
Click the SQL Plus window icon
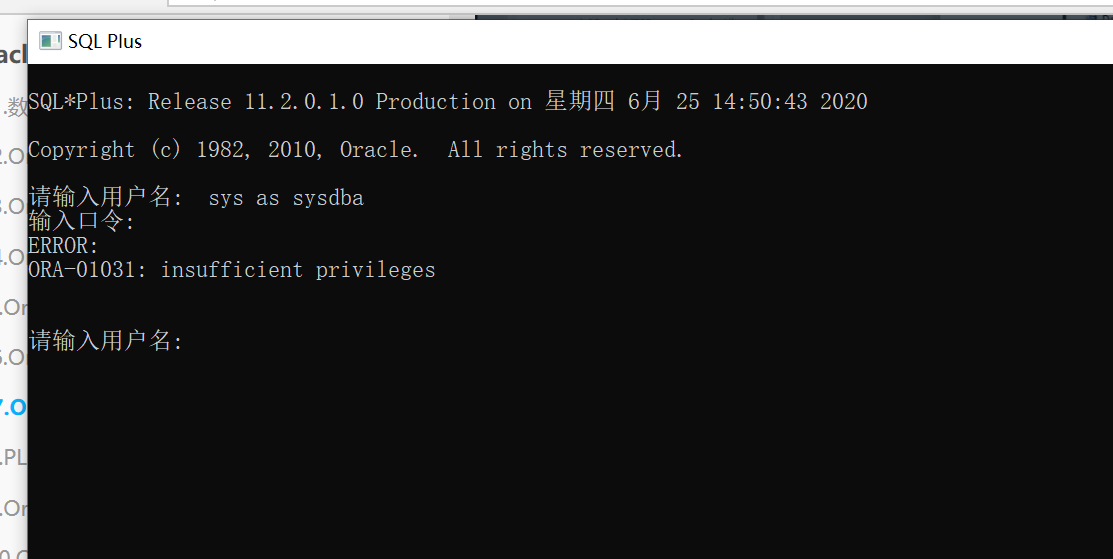click(x=50, y=41)
